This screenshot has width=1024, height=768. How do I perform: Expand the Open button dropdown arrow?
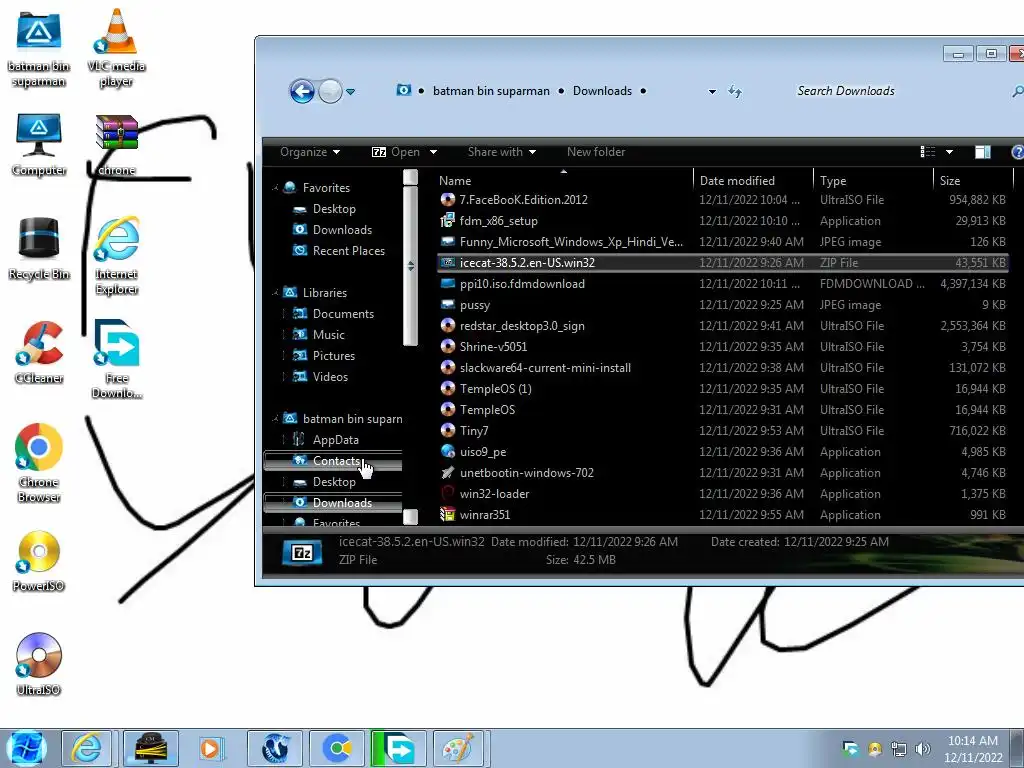point(433,152)
